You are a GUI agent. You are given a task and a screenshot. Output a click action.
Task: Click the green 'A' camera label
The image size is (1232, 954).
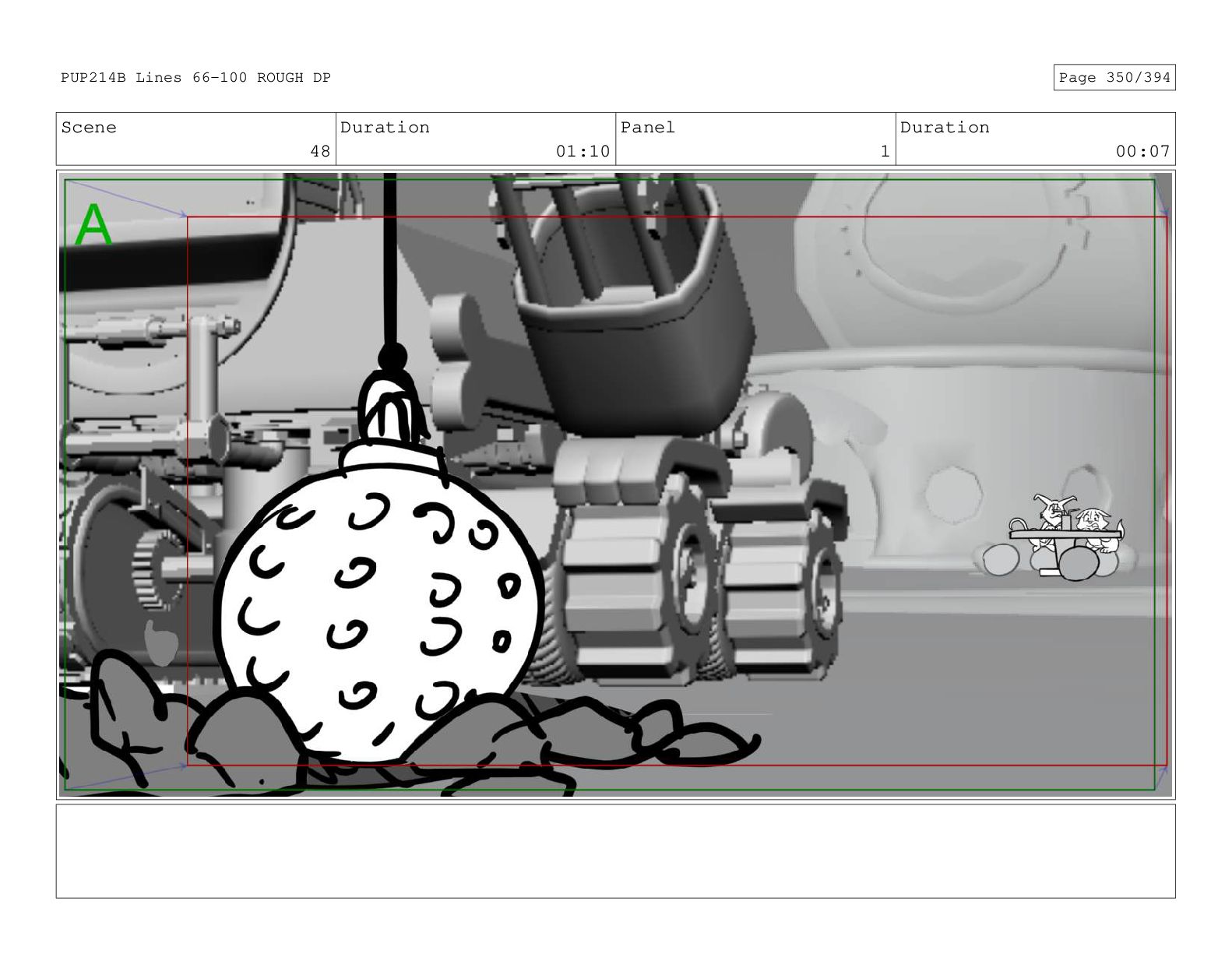(93, 225)
